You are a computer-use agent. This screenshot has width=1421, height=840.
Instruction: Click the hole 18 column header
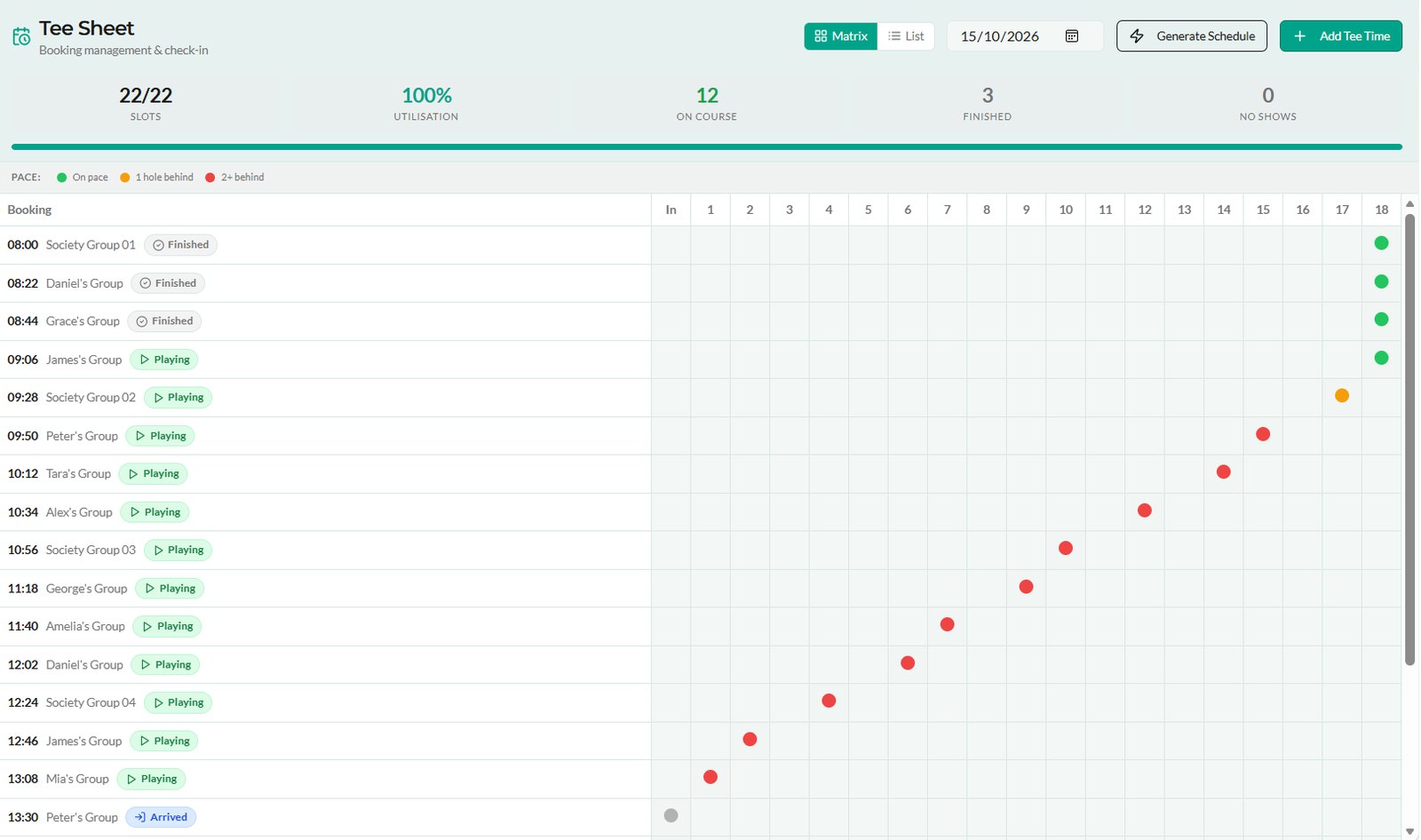[x=1381, y=210]
